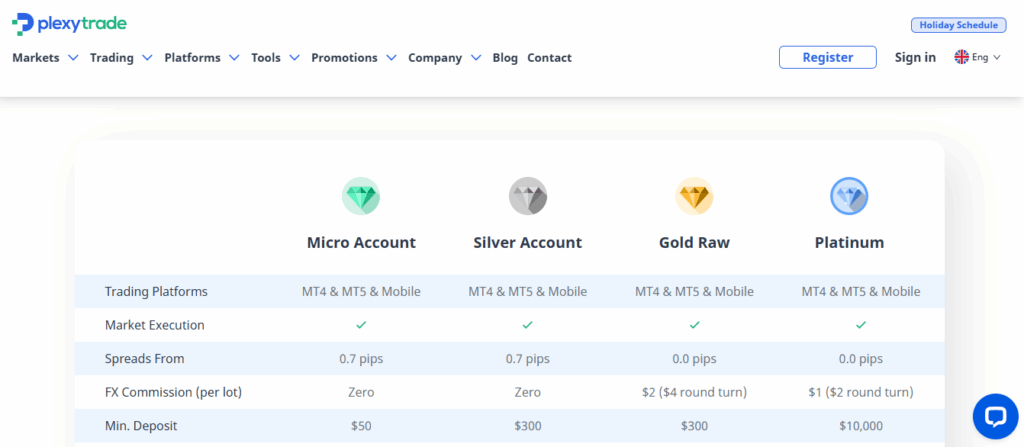The height and width of the screenshot is (447, 1024).
Task: Open the Eng language dropdown
Action: pyautogui.click(x=985, y=58)
